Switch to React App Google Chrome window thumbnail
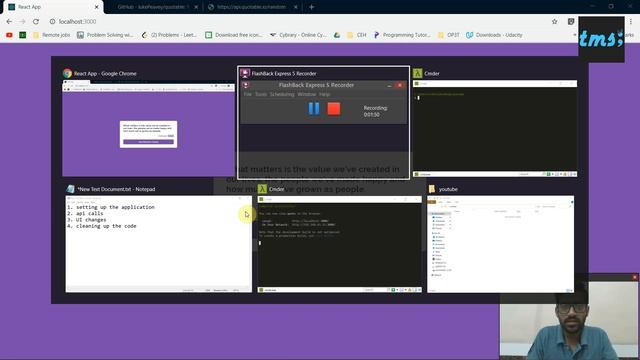Screen dimensions: 640x360 click(149, 128)
